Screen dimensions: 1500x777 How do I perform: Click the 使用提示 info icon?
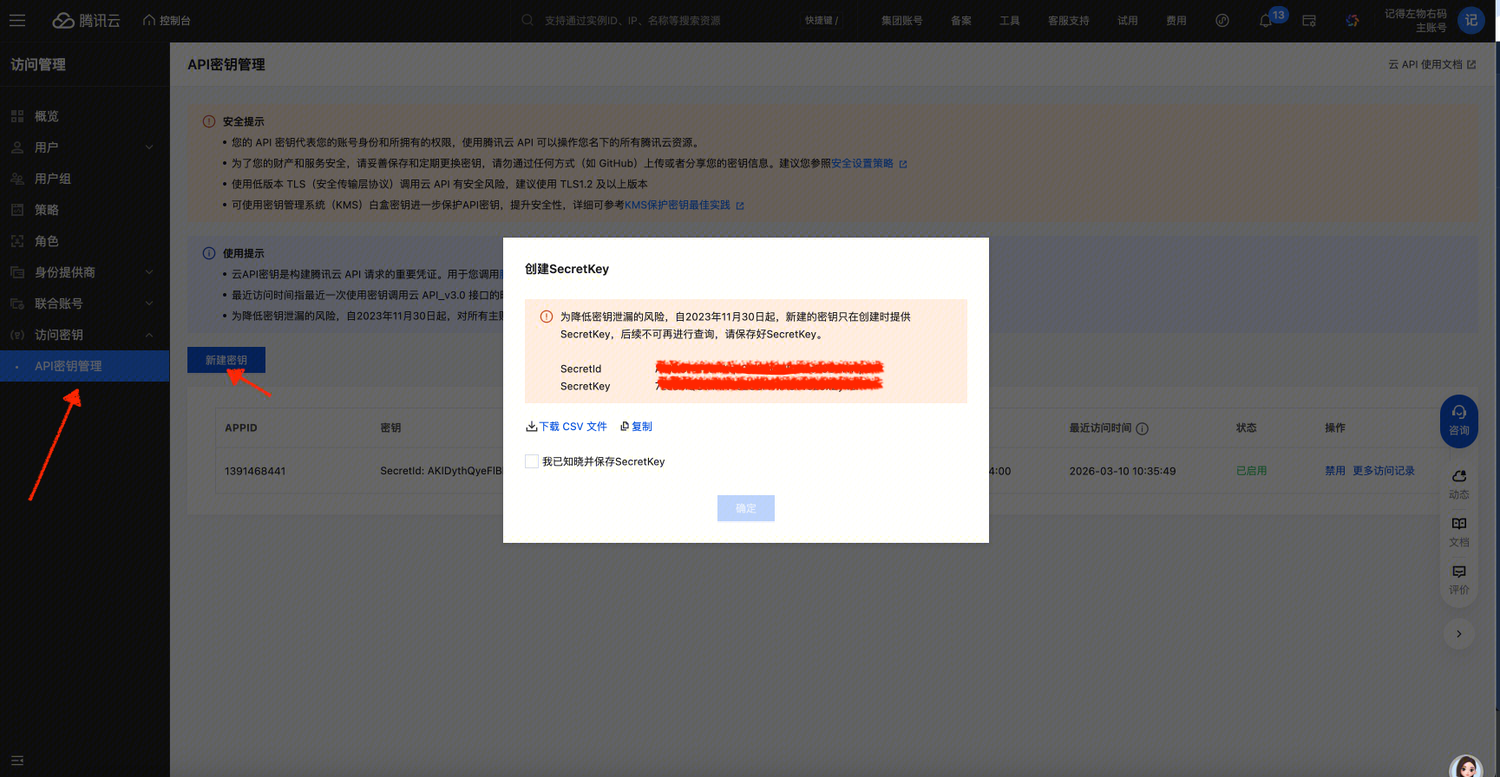pos(209,253)
